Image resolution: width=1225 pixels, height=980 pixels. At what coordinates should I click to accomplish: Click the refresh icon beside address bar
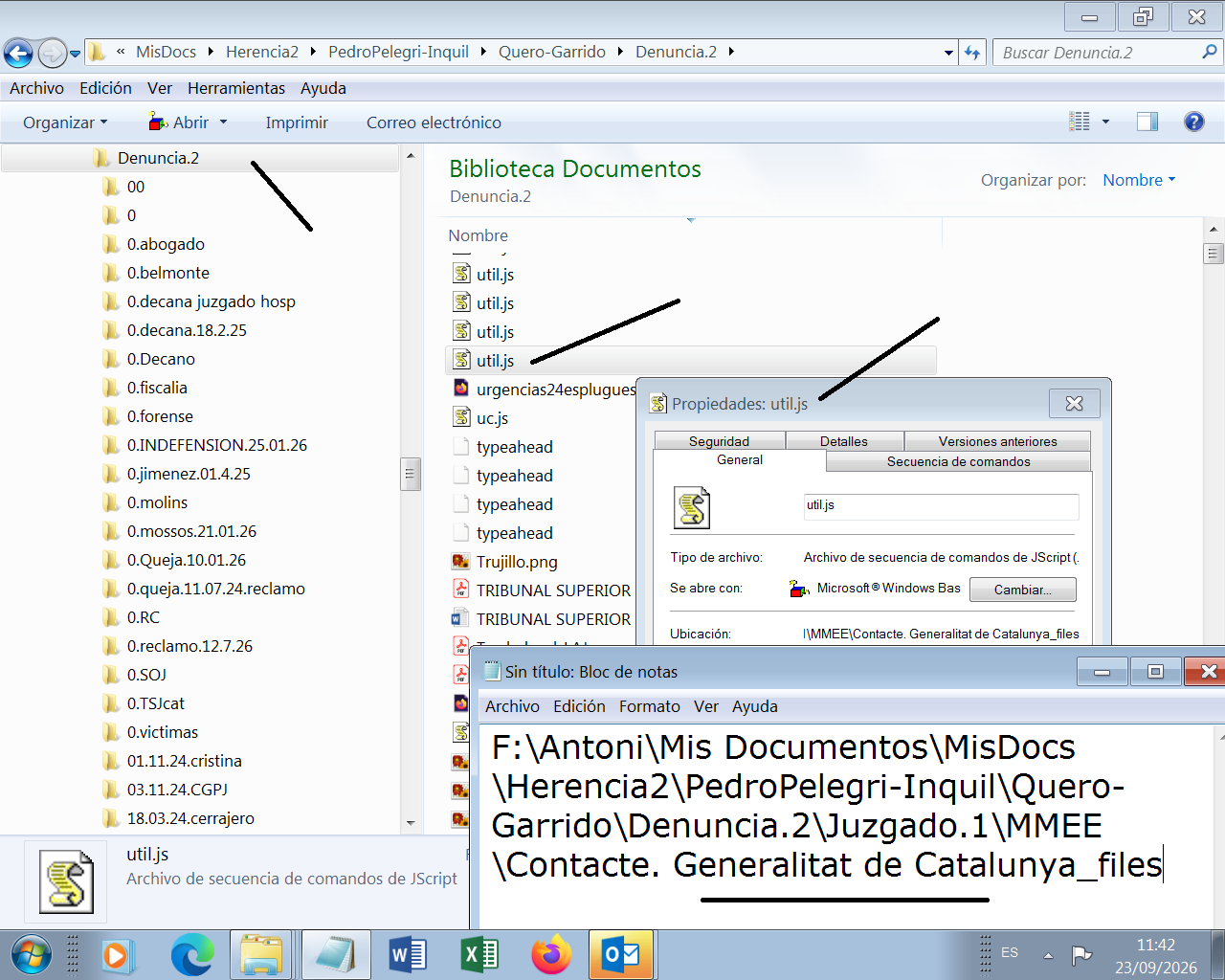point(972,53)
